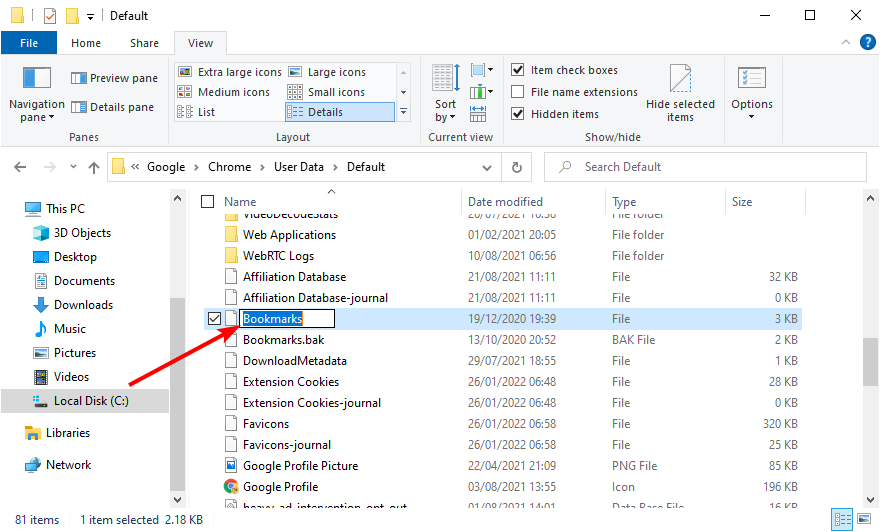Navigate to Google in breadcrumb path
Image resolution: width=880 pixels, height=532 pixels.
pos(166,167)
